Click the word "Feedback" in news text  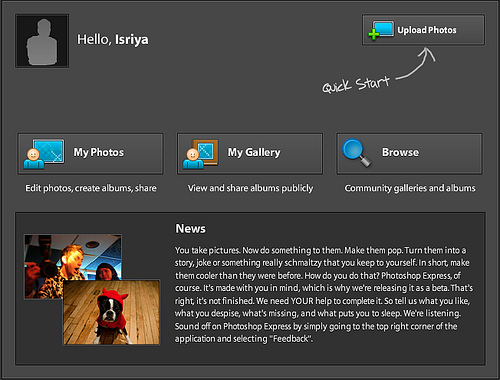(x=291, y=339)
